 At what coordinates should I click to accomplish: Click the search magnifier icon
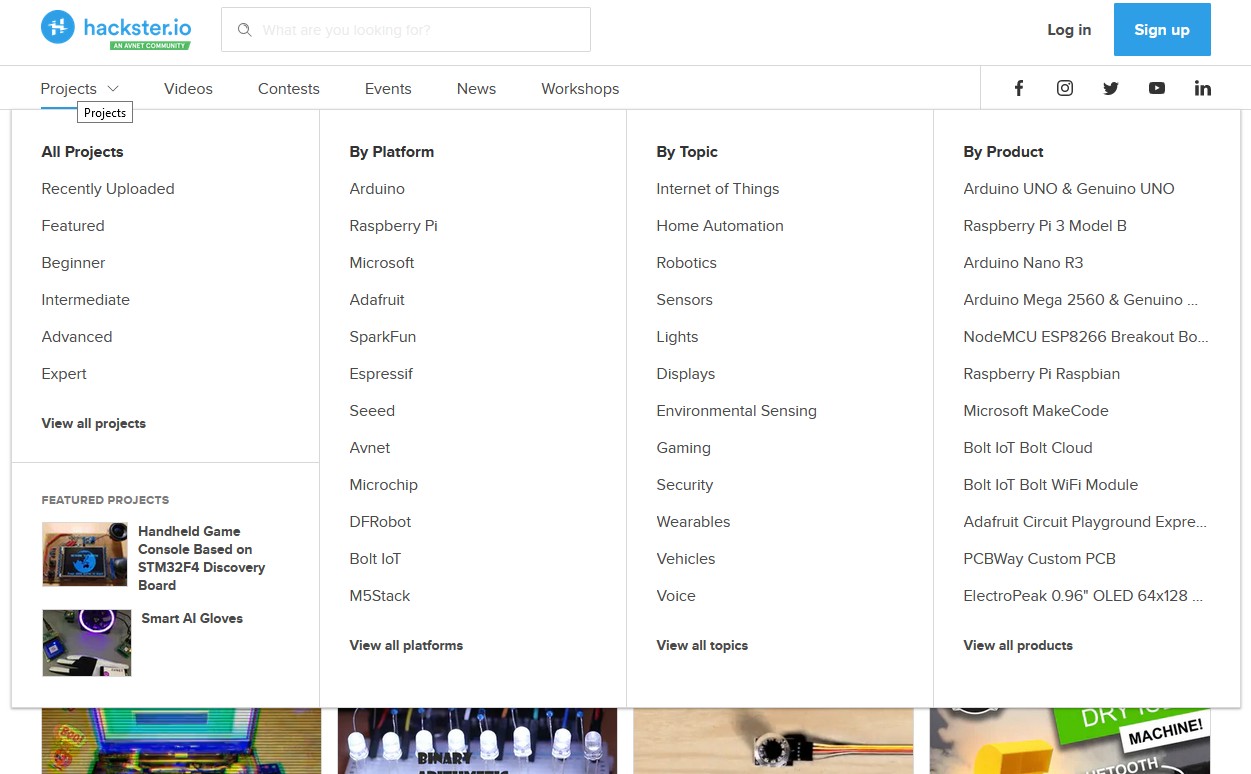(x=244, y=30)
